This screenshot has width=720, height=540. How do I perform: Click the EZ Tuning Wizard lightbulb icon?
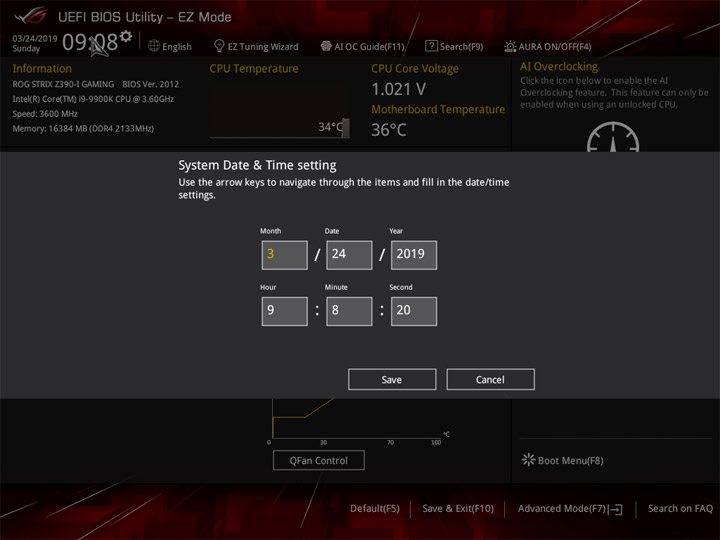(219, 46)
